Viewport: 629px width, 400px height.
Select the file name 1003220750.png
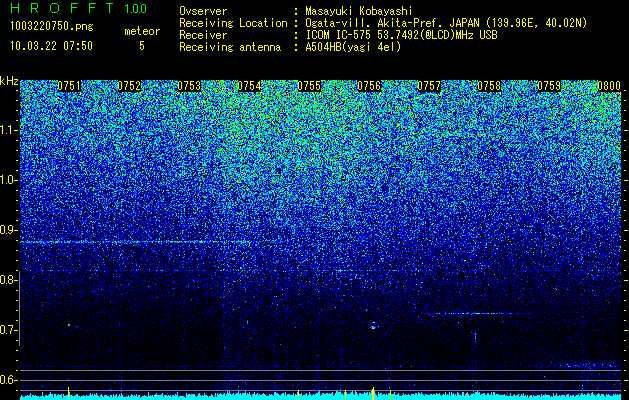[52, 27]
